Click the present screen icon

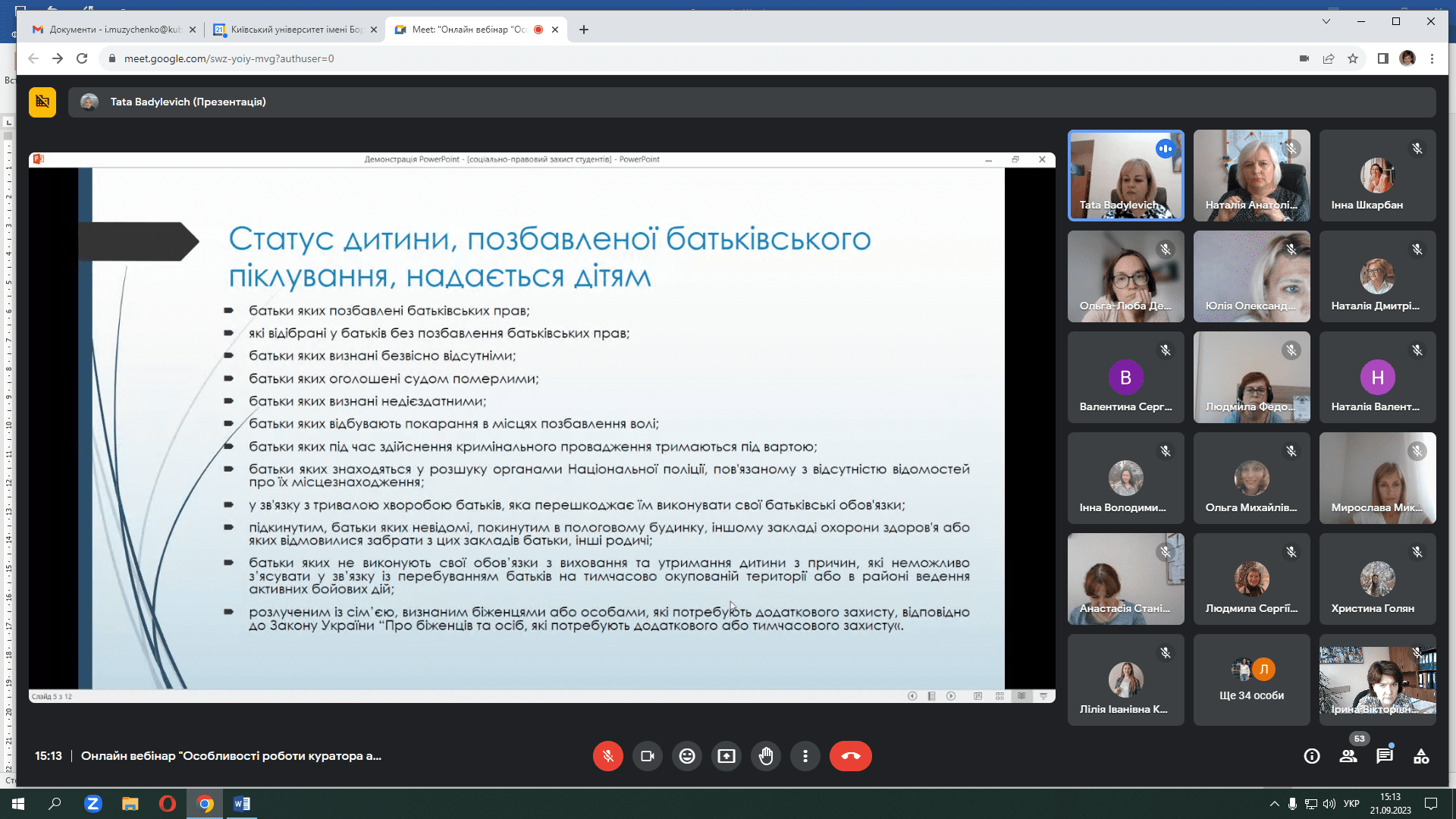click(726, 756)
